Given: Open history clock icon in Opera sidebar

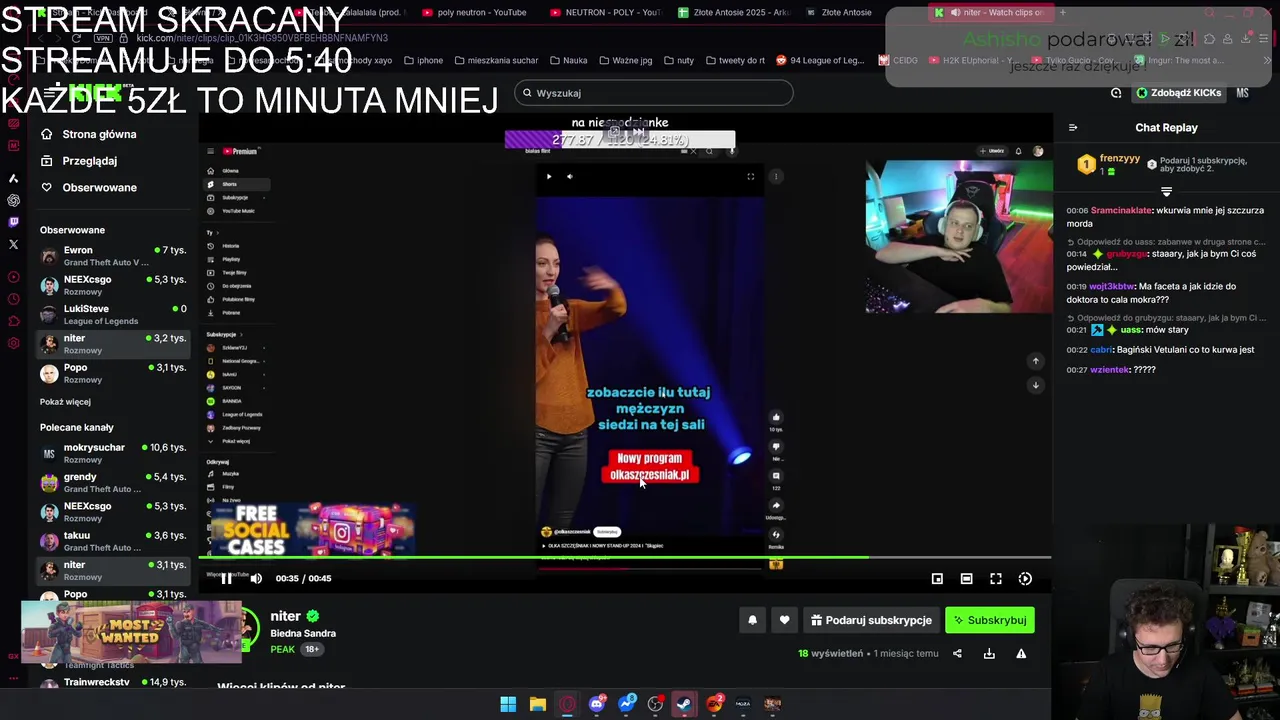Looking at the screenshot, I should click(13, 299).
